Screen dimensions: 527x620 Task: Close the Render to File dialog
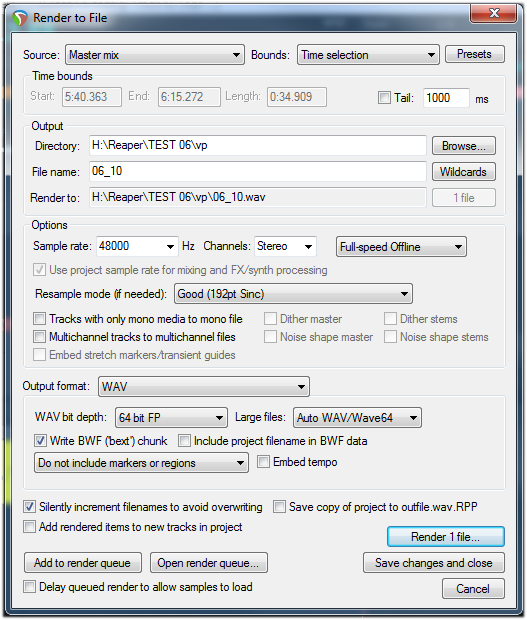[493, 13]
